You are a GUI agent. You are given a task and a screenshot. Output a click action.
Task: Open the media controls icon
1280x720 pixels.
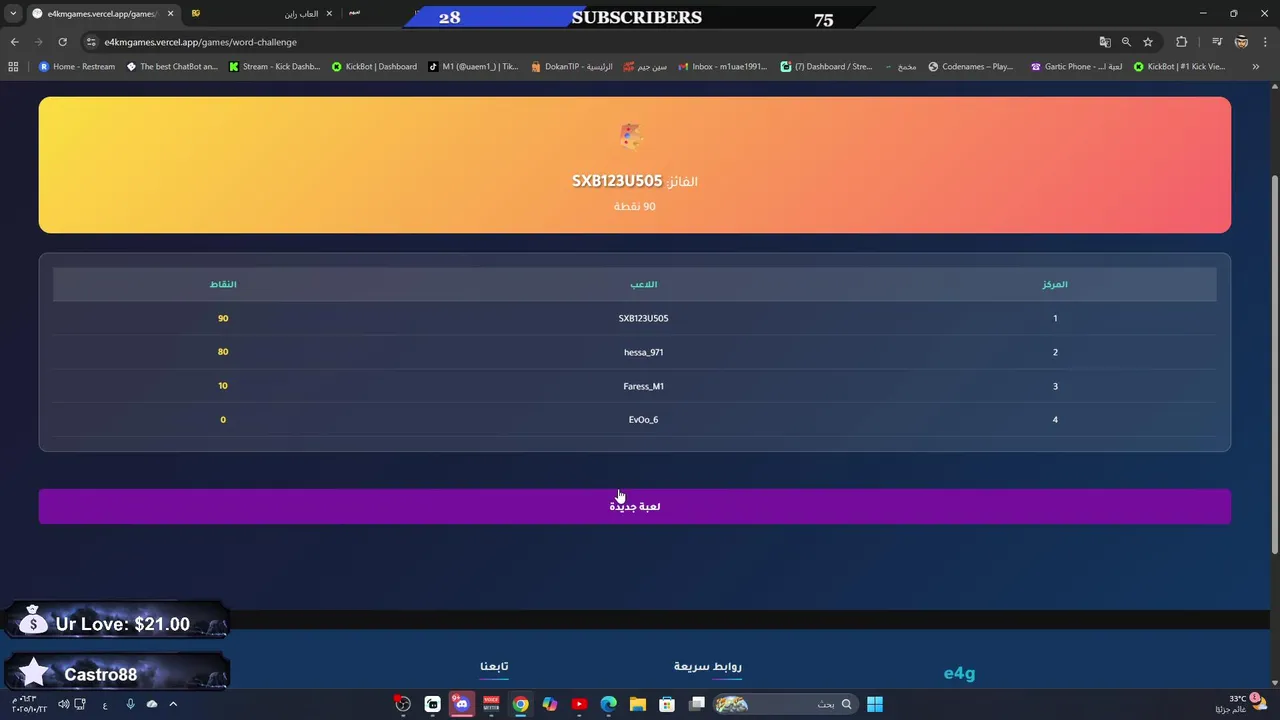pos(1217,42)
